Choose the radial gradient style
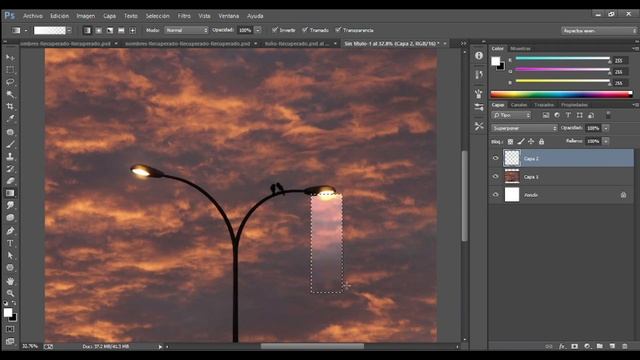This screenshot has width=640, height=360. tap(99, 30)
